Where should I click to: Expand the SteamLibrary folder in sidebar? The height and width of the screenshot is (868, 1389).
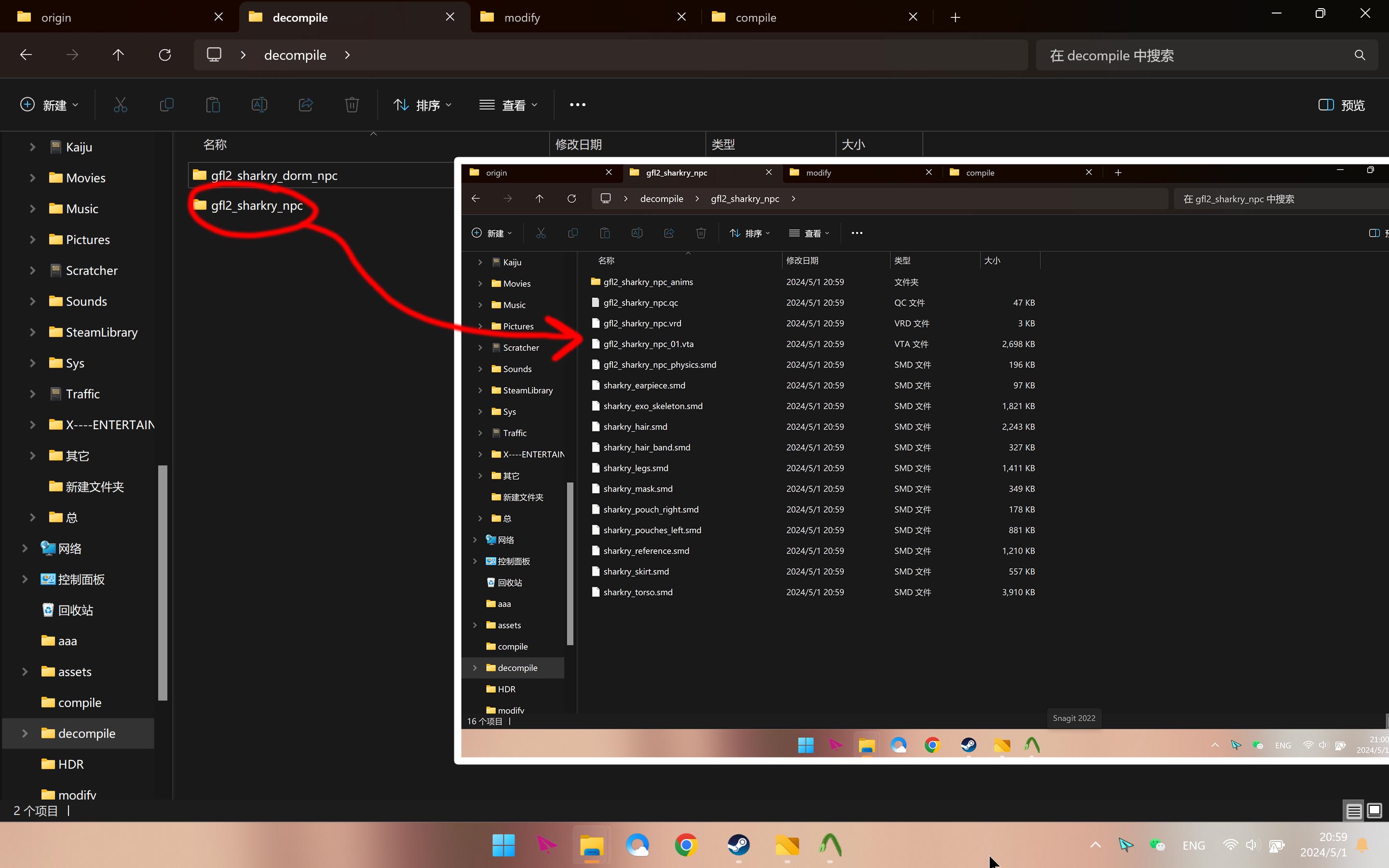click(x=33, y=332)
